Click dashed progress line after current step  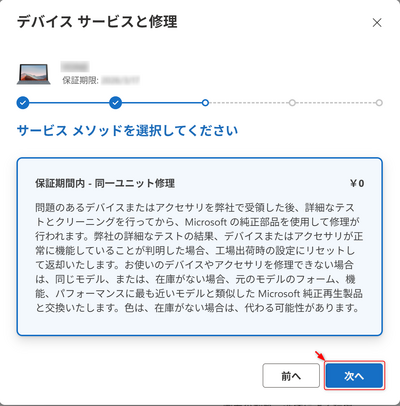[x=249, y=103]
